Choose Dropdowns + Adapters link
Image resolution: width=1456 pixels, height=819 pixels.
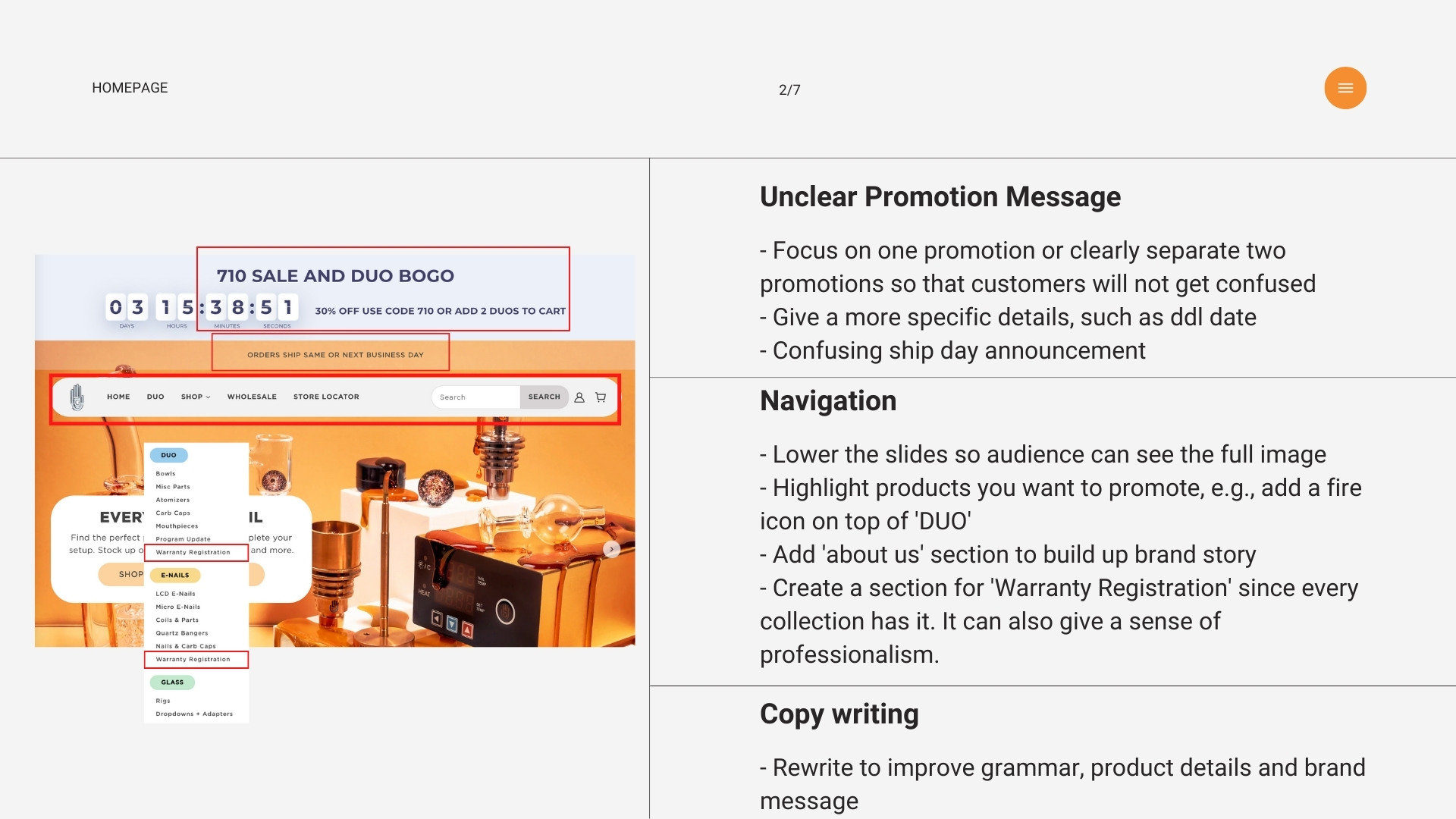[x=194, y=714]
